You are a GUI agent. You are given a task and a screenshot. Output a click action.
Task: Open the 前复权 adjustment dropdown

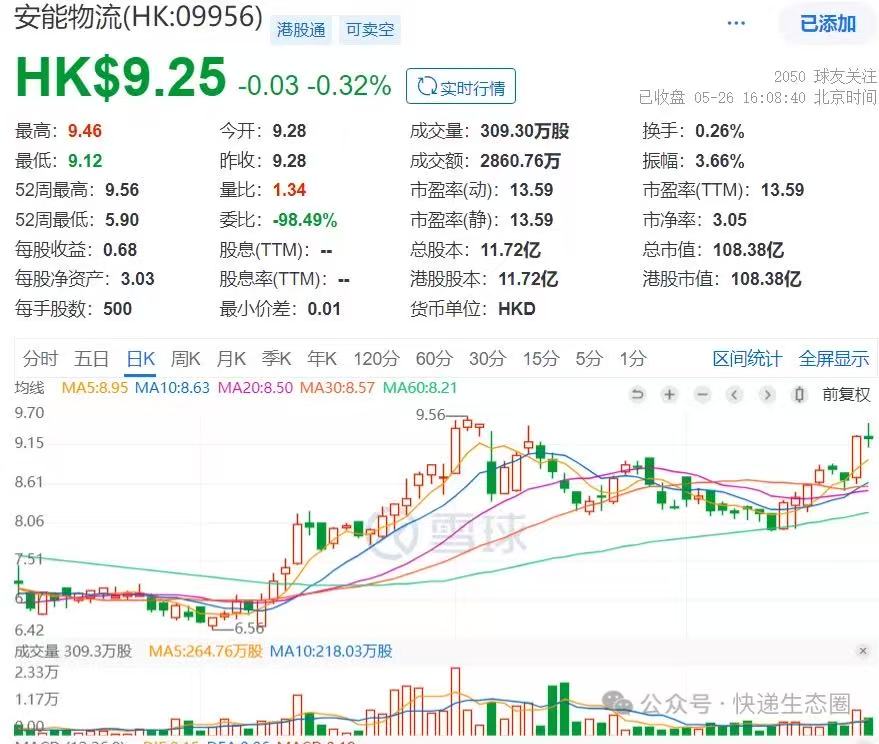pyautogui.click(x=846, y=395)
